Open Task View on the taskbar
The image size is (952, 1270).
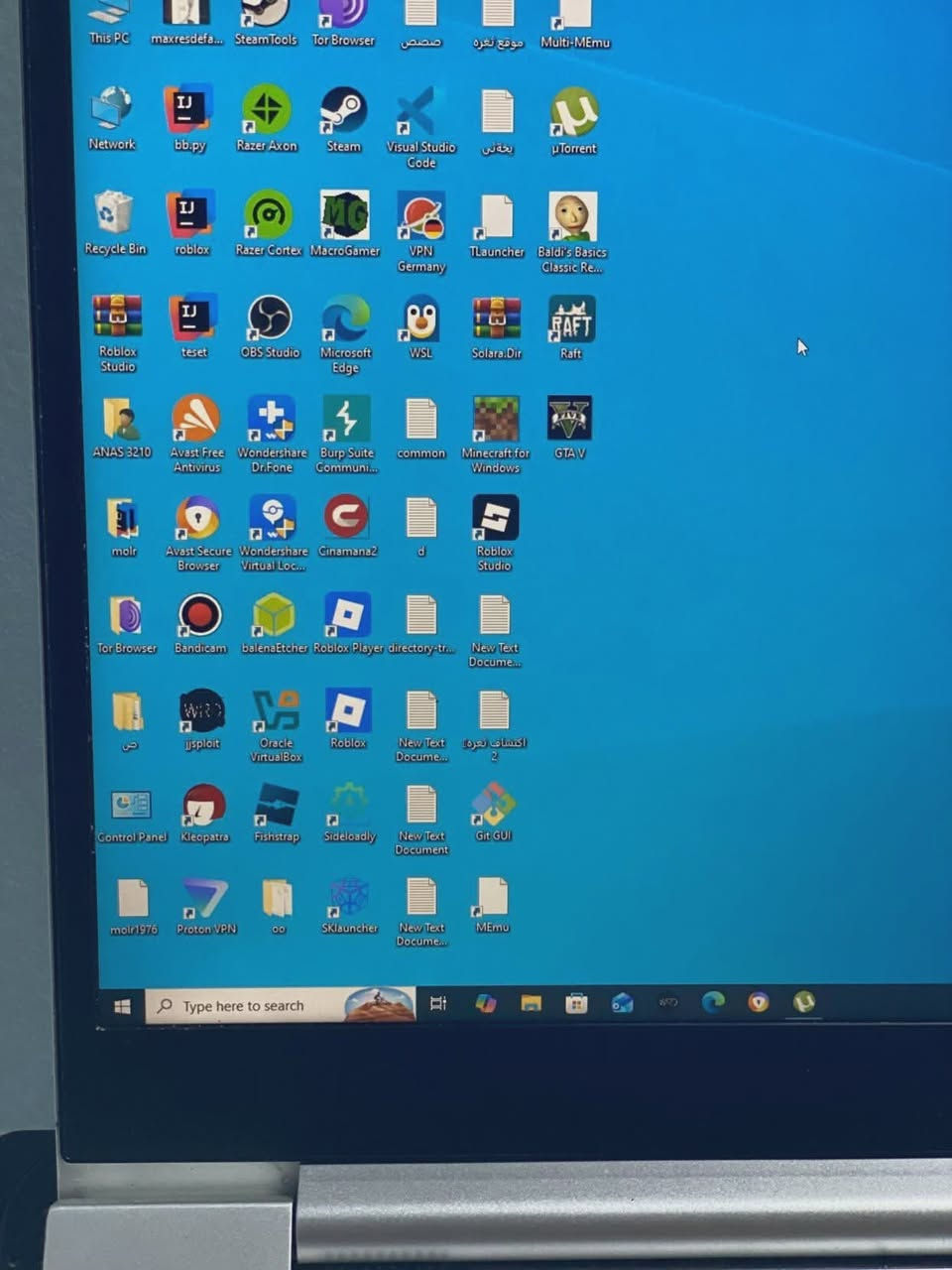438,1003
